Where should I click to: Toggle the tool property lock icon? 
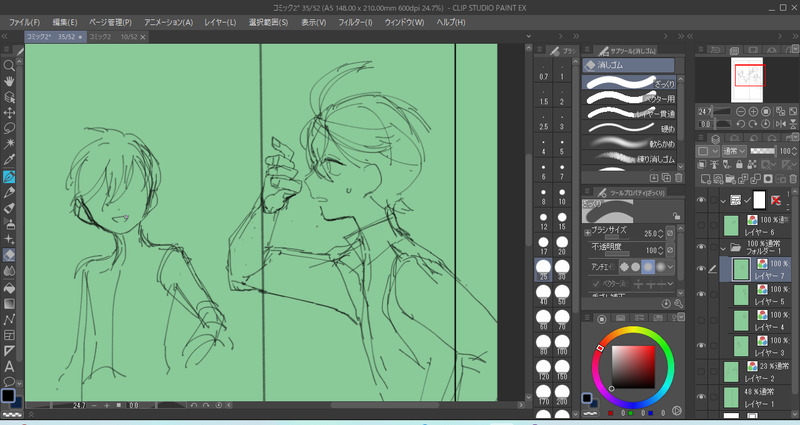click(x=676, y=215)
